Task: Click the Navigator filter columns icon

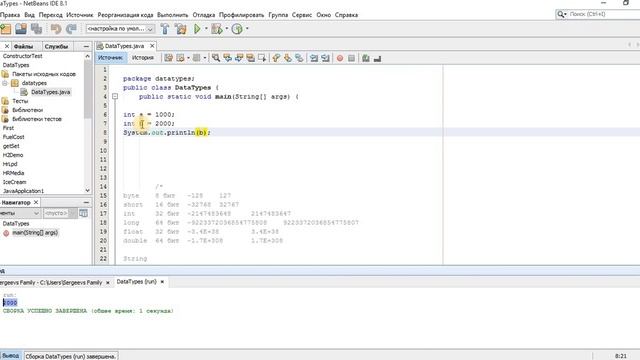Action: coord(83,213)
